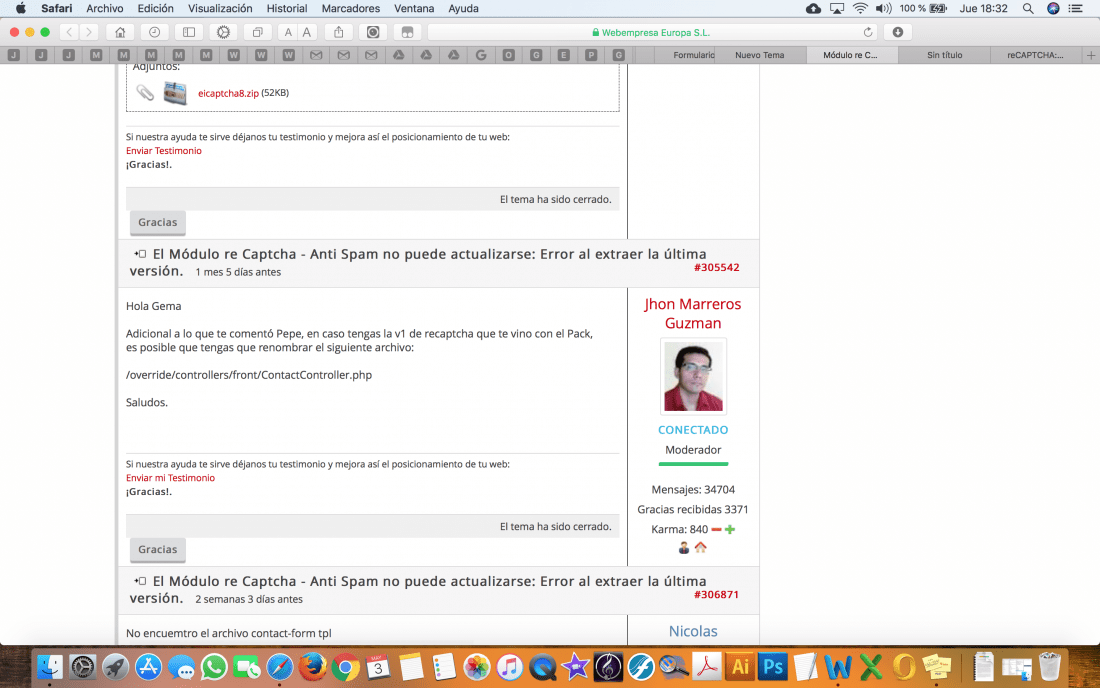
Task: Go forward with Safari's forward arrow
Action: click(x=88, y=32)
